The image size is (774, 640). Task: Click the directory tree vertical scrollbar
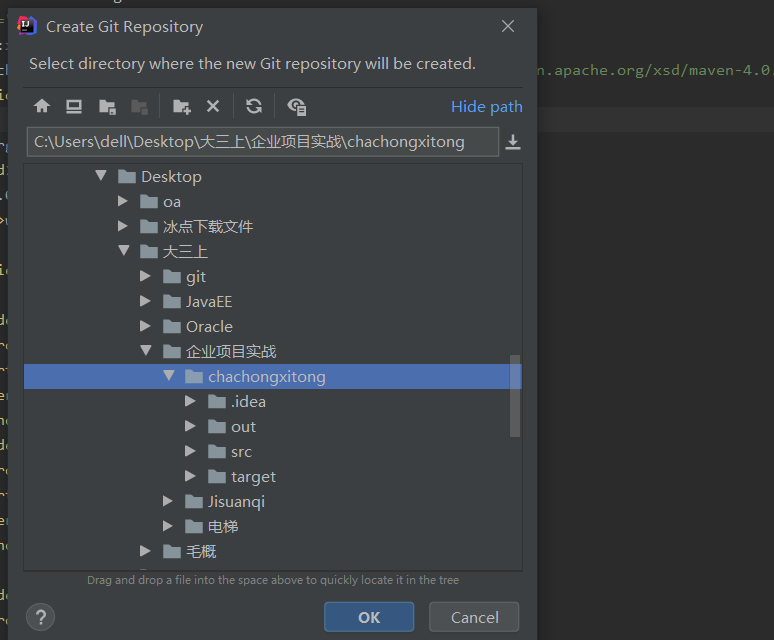tap(515, 396)
